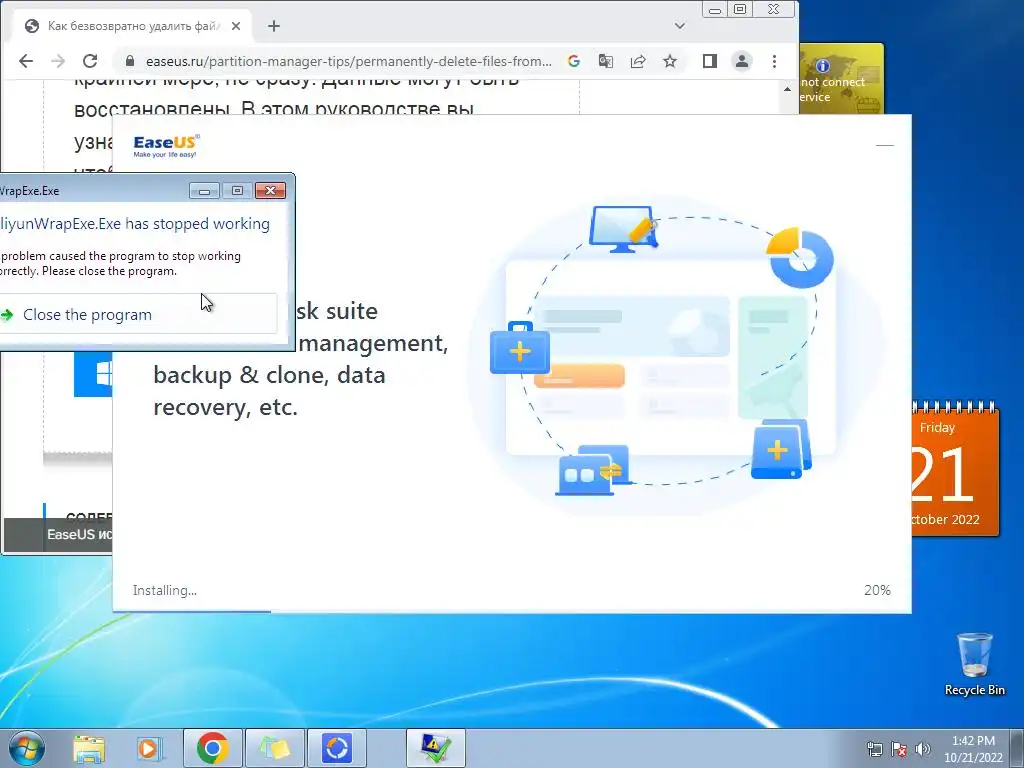1024x768 pixels.
Task: Click Chrome page scrollbar up arrow
Action: point(788,89)
